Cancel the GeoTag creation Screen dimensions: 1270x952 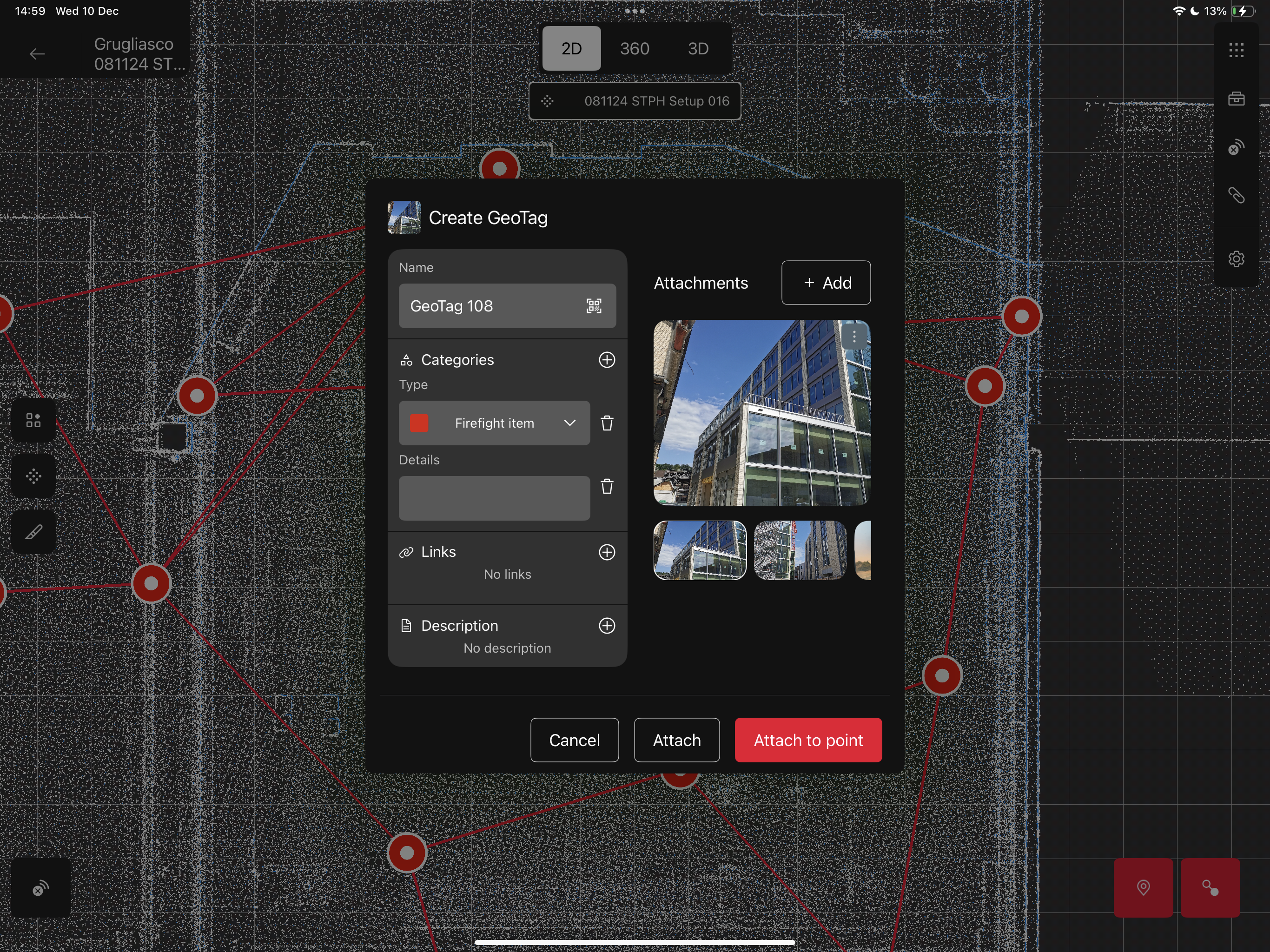(574, 740)
